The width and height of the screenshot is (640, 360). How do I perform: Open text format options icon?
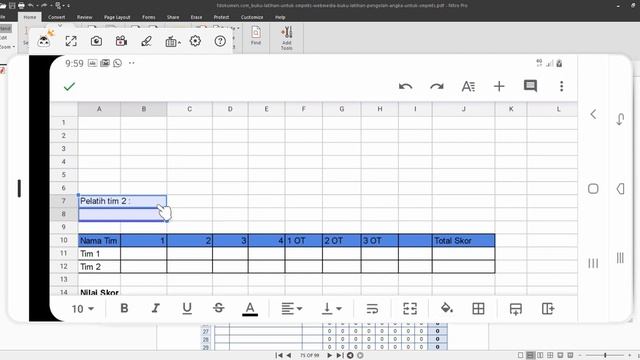[x=468, y=87]
